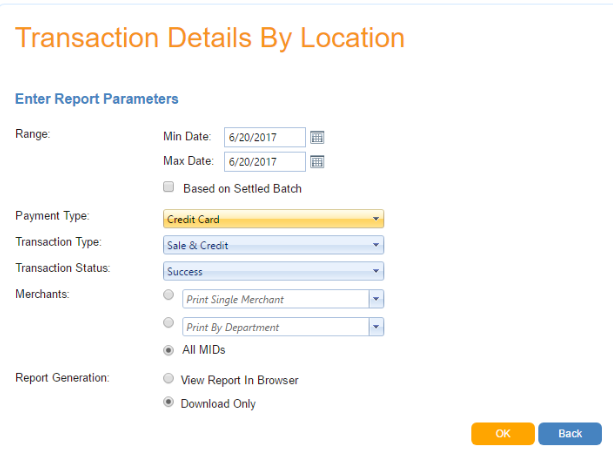
Task: Select View Report In Browser radio button
Action: 168,379
